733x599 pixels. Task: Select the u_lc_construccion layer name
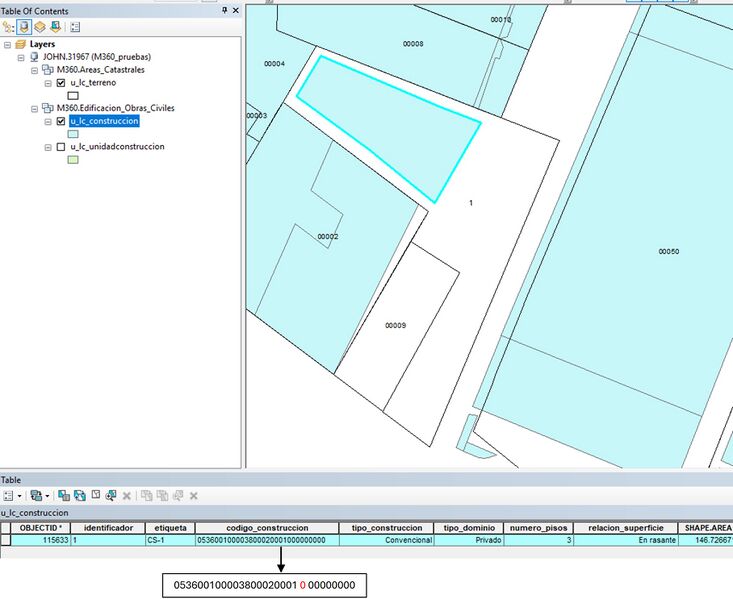pyautogui.click(x=104, y=121)
